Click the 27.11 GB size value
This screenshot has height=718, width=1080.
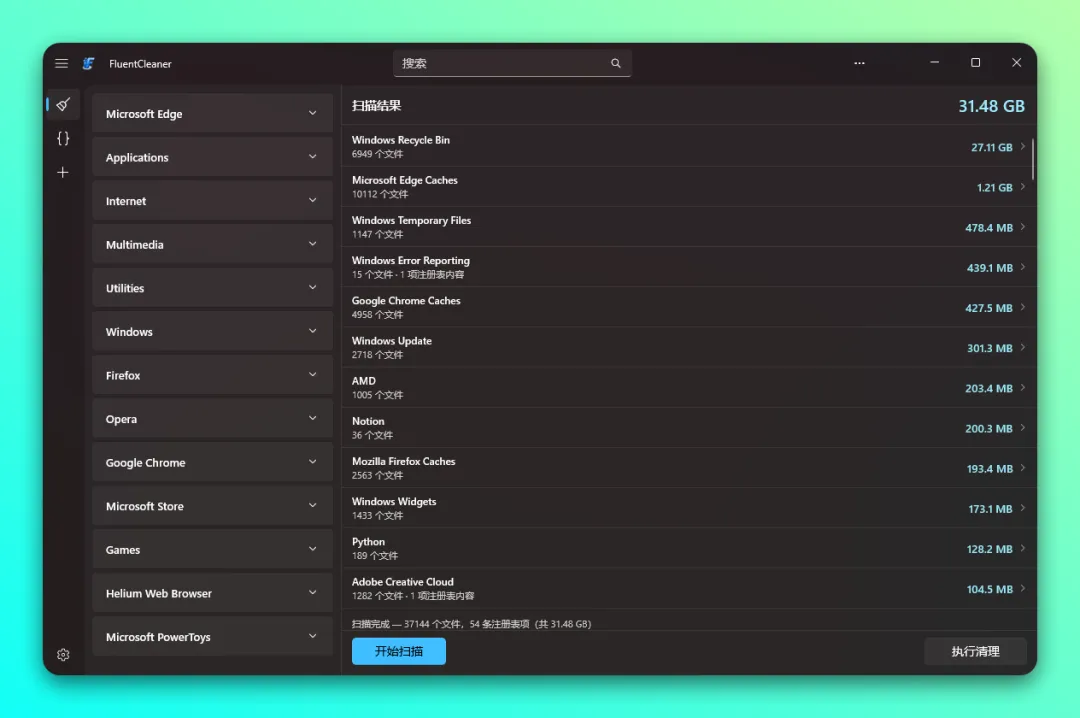pyautogui.click(x=992, y=147)
